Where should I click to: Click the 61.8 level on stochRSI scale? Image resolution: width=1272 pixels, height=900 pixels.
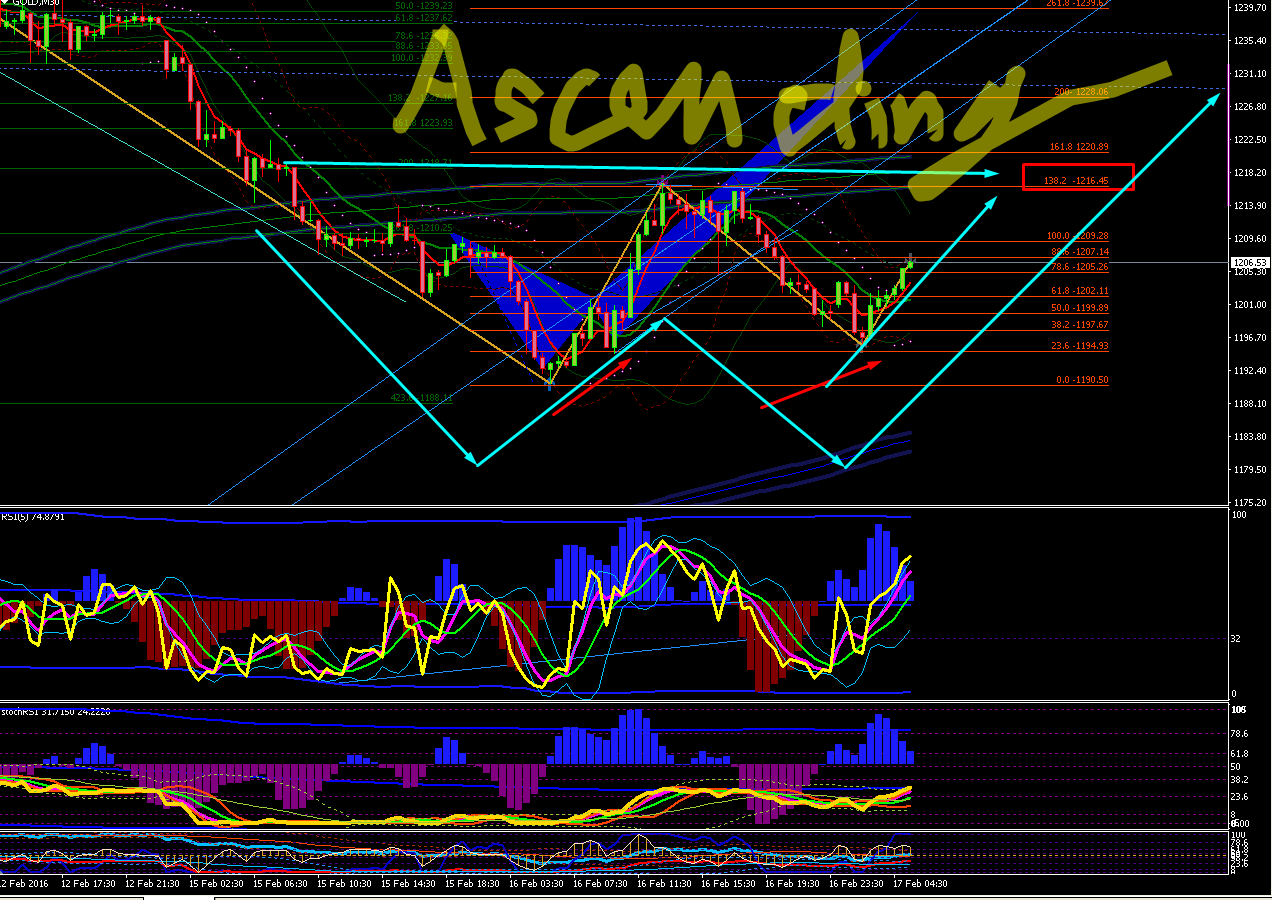[1240, 754]
